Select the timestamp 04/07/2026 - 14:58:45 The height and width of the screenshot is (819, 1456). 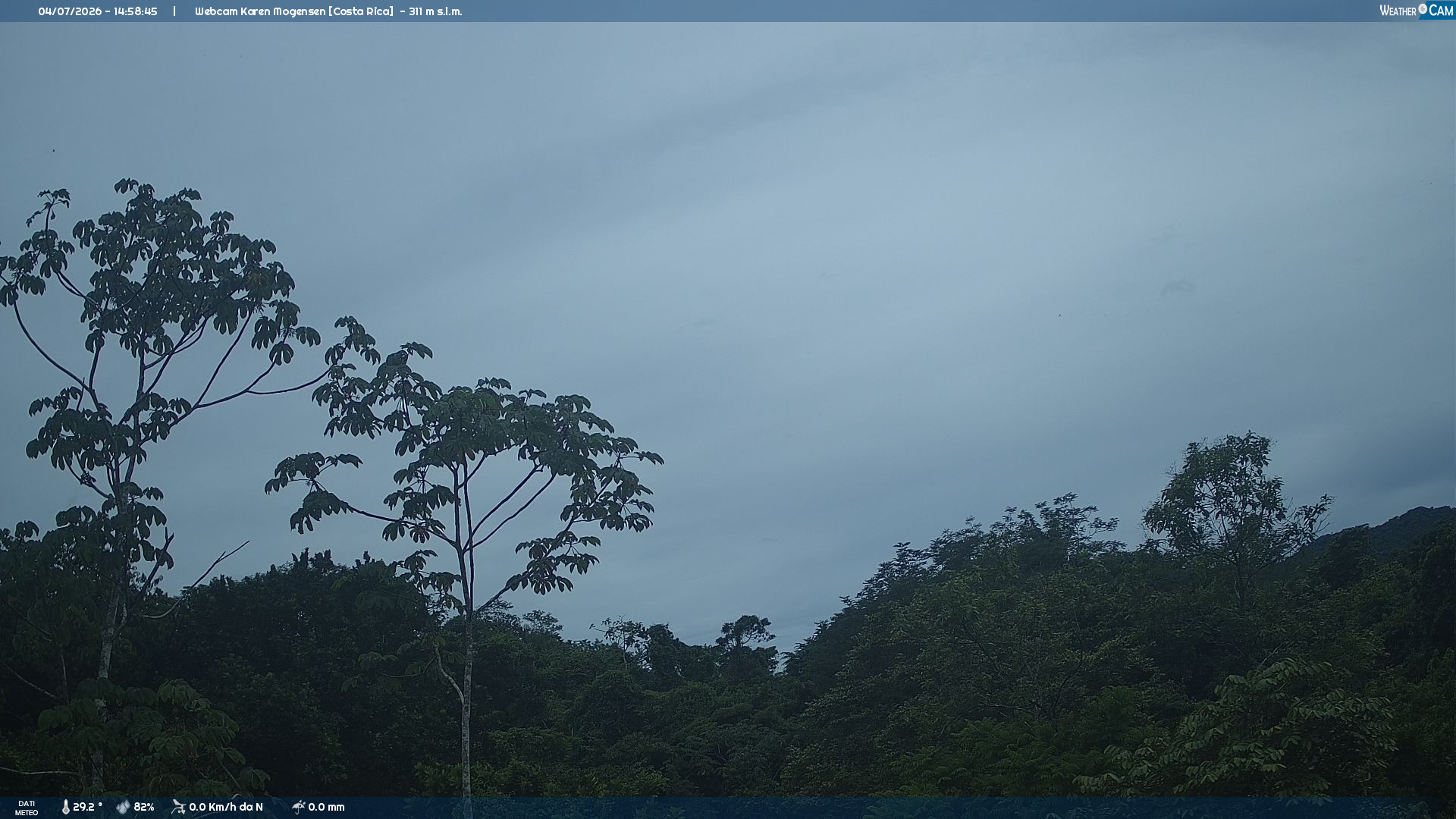tap(98, 11)
